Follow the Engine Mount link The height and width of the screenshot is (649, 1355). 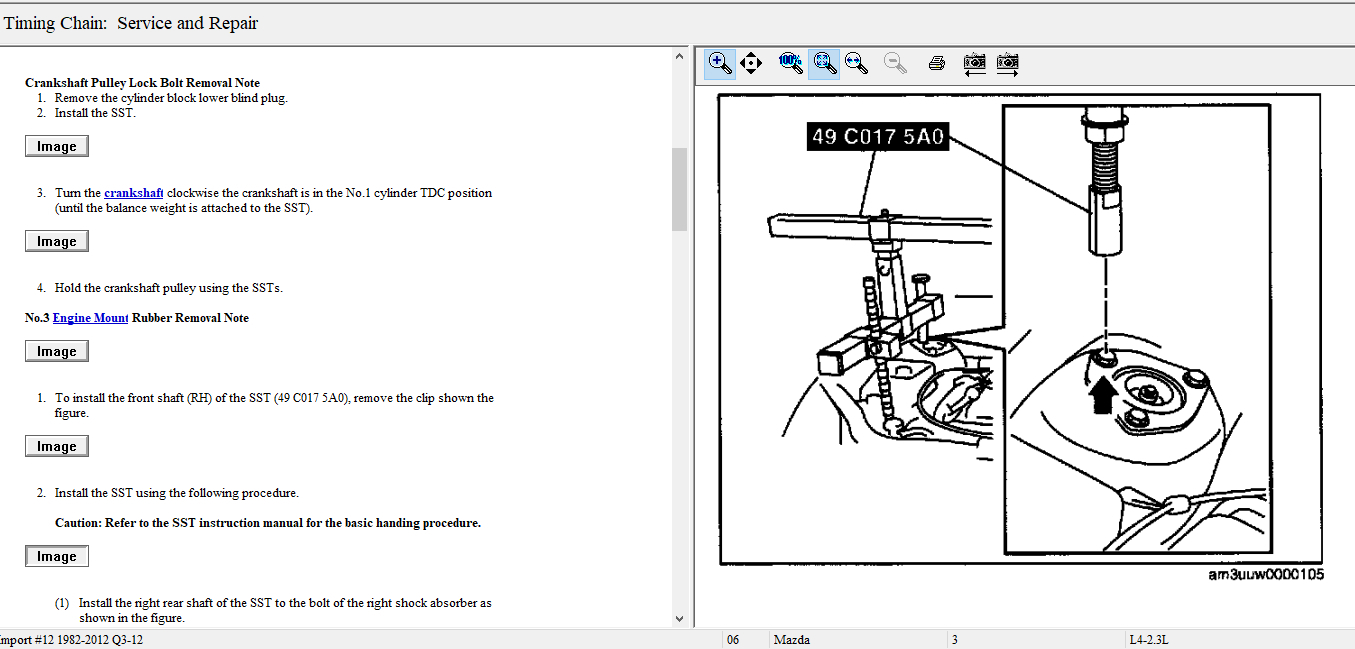[x=90, y=318]
